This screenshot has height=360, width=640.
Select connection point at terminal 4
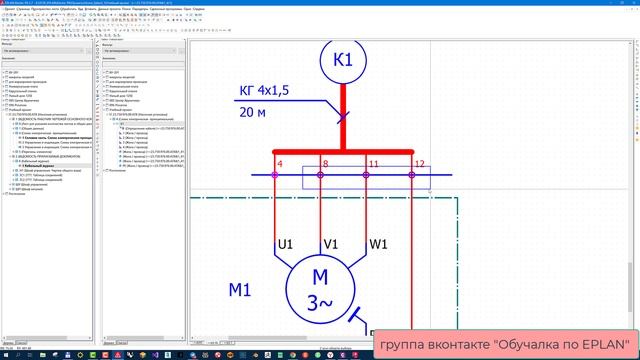tap(275, 175)
